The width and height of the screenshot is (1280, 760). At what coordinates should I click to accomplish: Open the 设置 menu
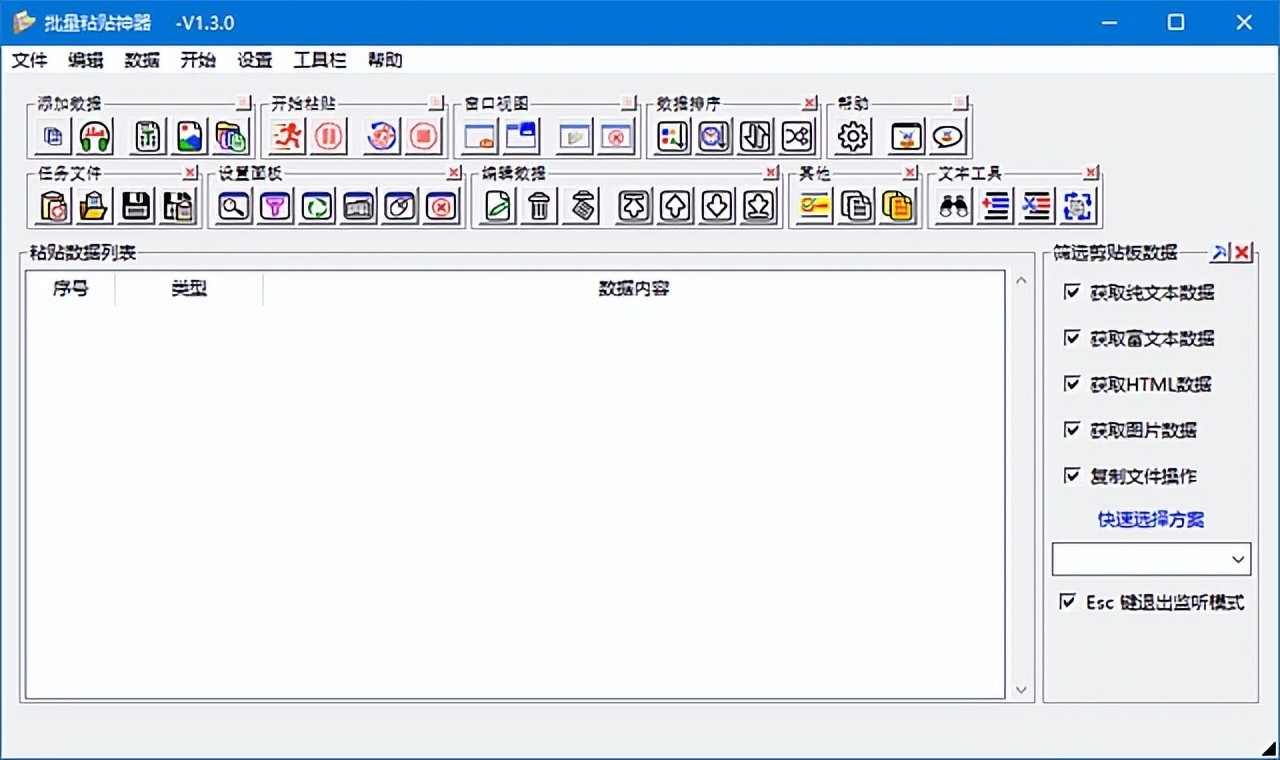coord(255,60)
